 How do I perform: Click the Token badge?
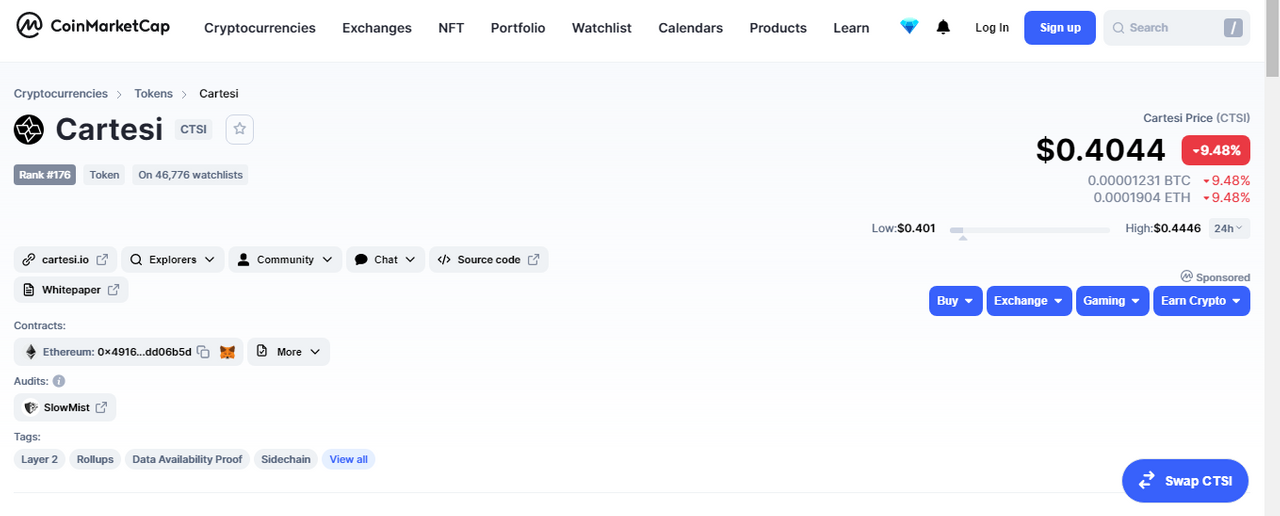[x=105, y=175]
